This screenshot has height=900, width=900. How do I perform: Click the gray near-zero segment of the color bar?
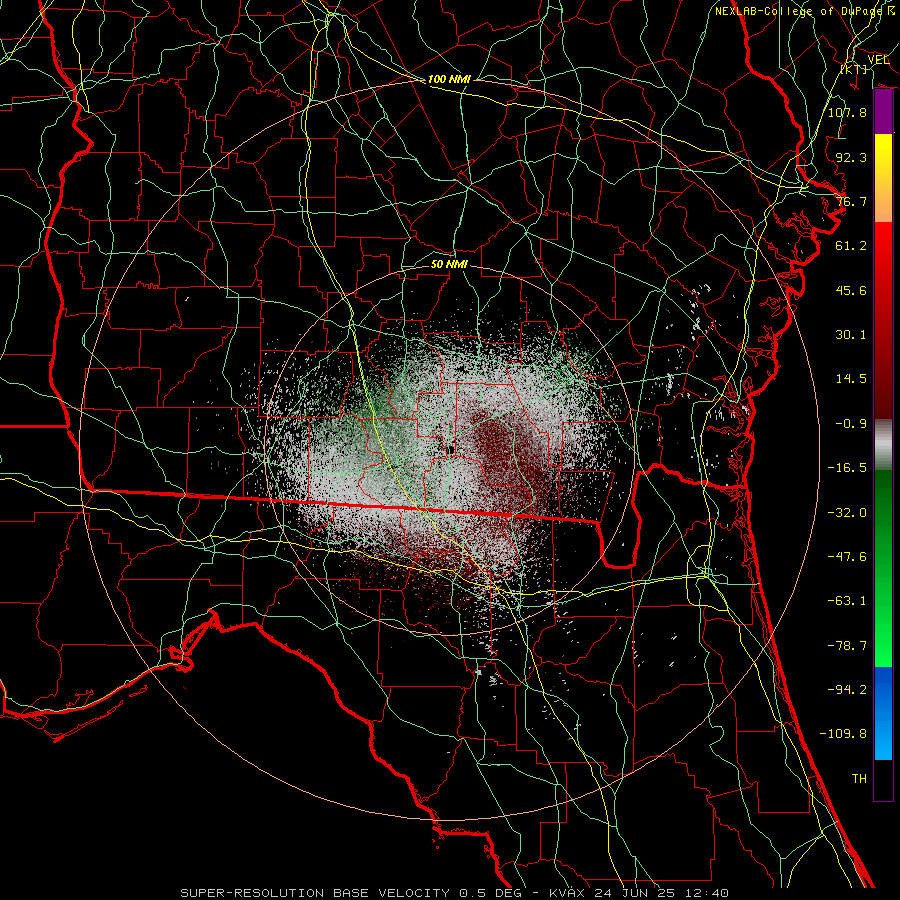[x=883, y=445]
